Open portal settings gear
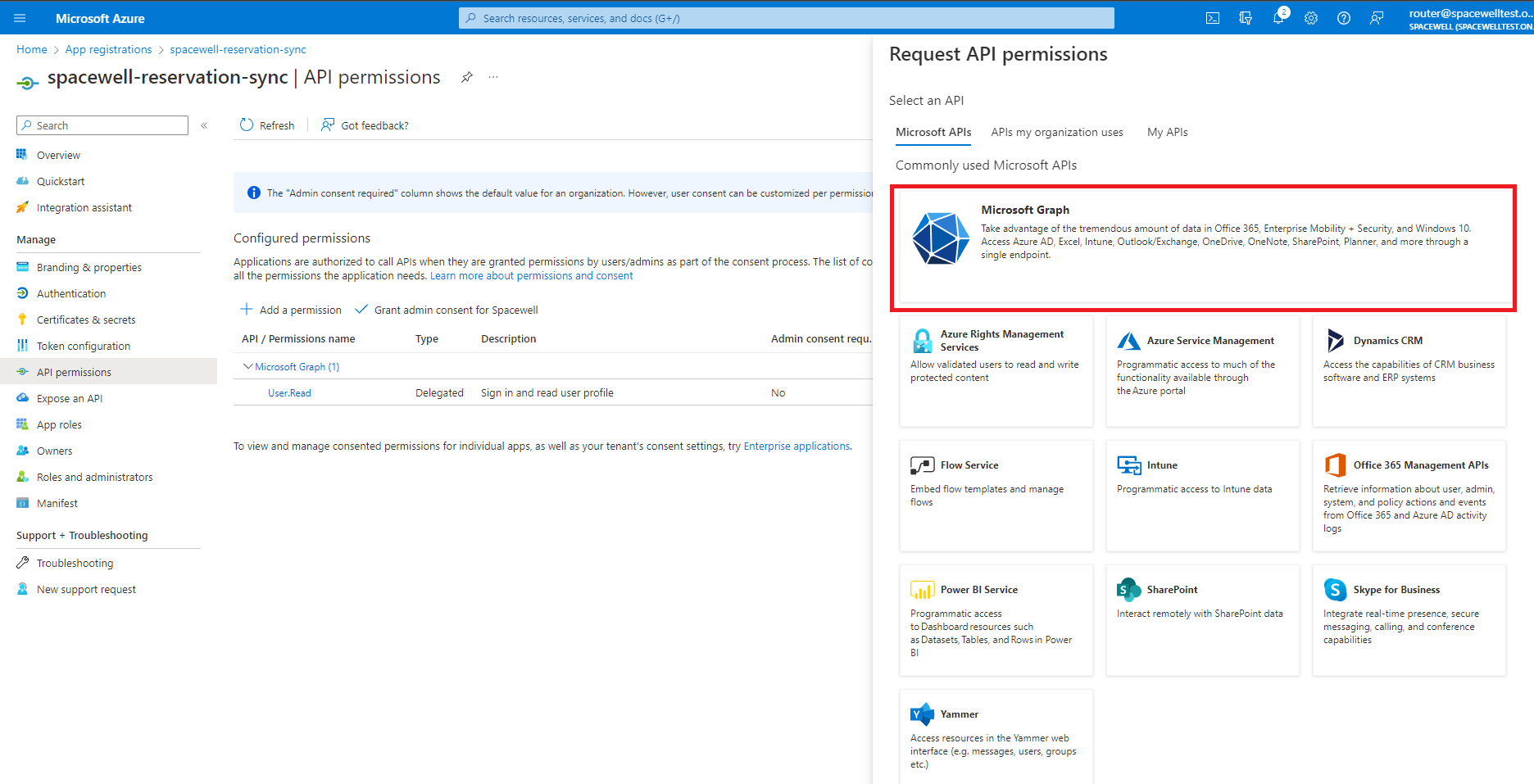The height and width of the screenshot is (784, 1534). [x=1311, y=18]
